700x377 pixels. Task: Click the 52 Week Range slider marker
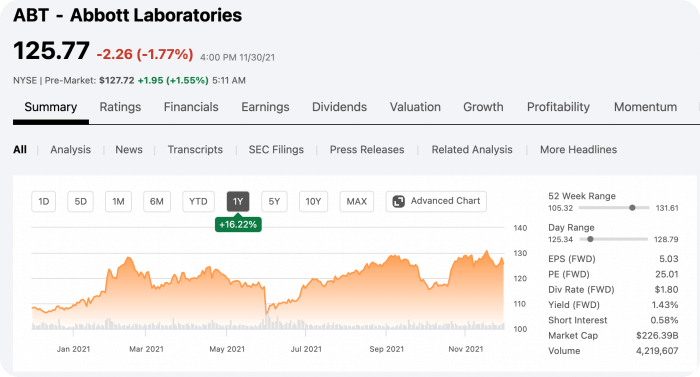click(x=632, y=208)
